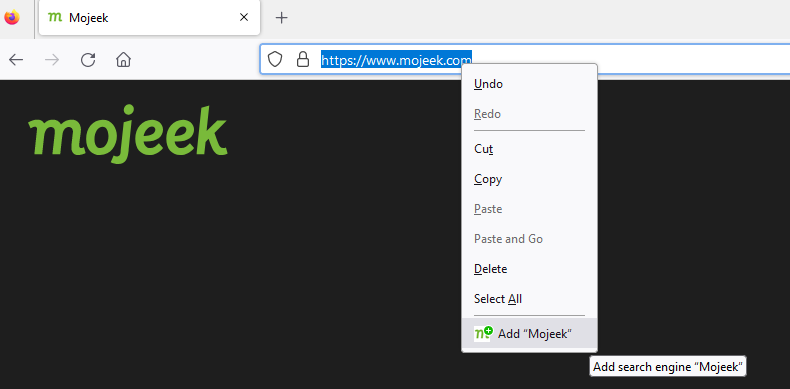Choose Cut from context menu
This screenshot has height=389, width=790.
529,149
